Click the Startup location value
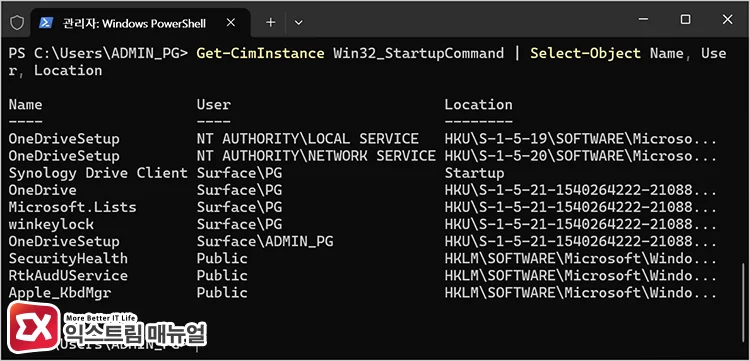Screen dimensions: 750x361 click(474, 173)
